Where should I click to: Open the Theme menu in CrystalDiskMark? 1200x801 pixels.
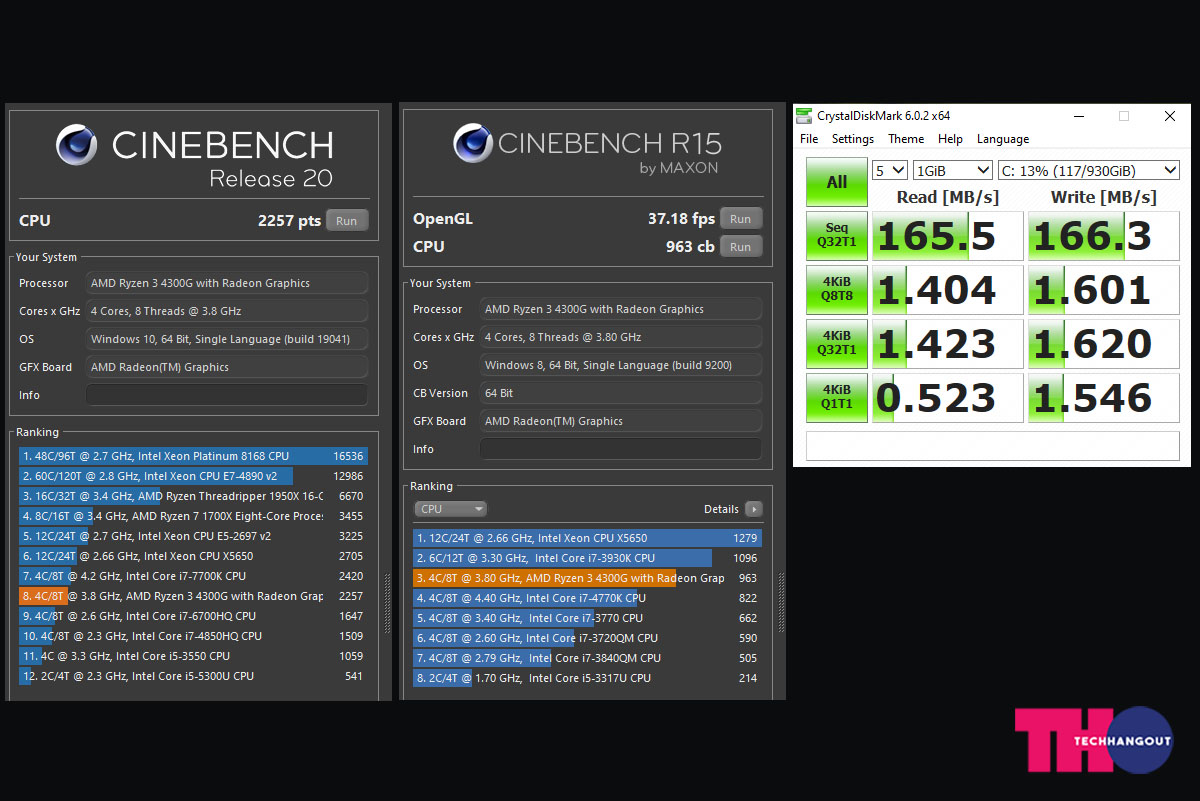pyautogui.click(x=906, y=139)
